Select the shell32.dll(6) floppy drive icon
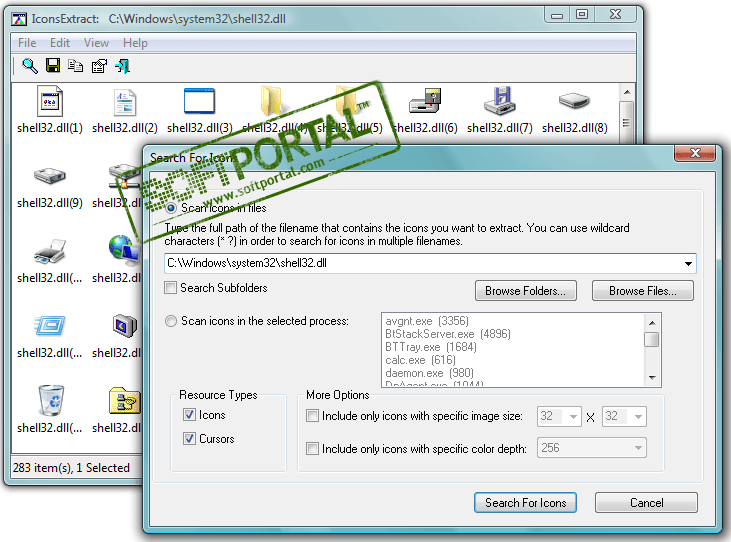731x542 pixels. [x=425, y=101]
